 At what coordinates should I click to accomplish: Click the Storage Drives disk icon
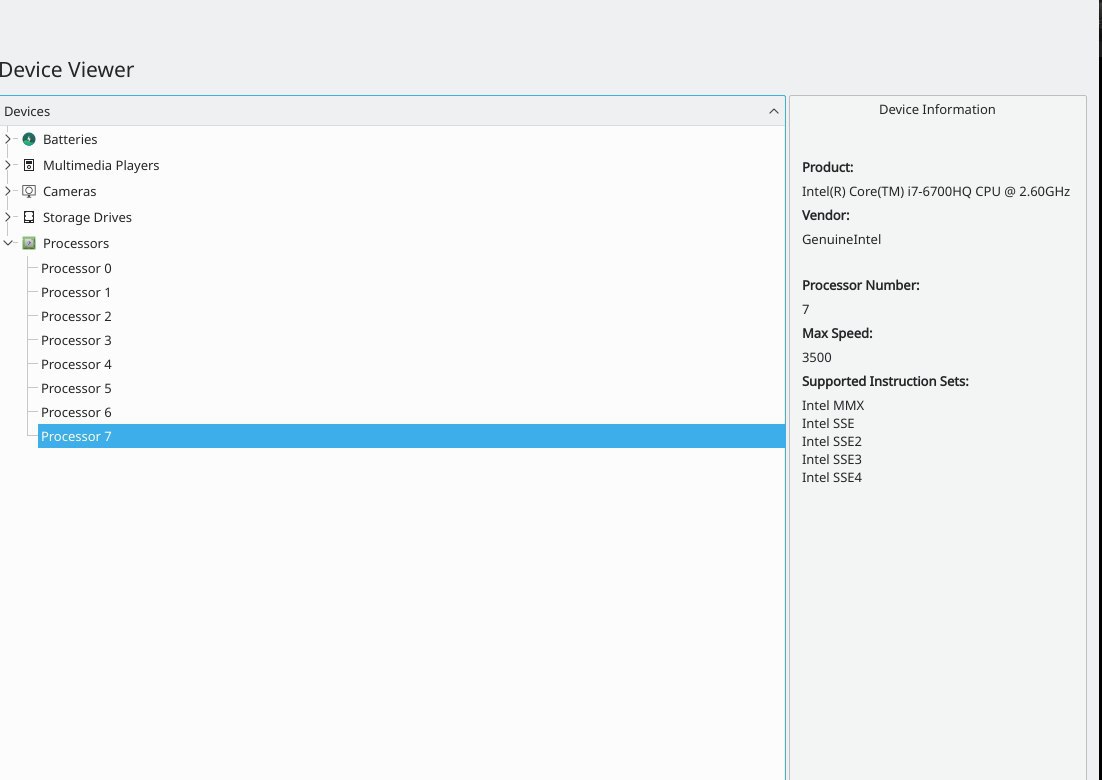tap(29, 217)
